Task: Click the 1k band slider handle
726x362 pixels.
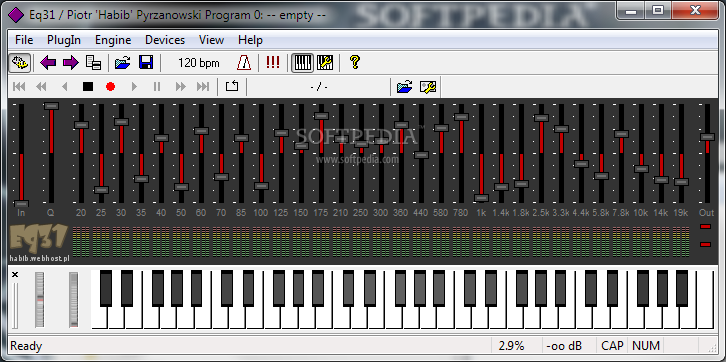Action: (481, 198)
